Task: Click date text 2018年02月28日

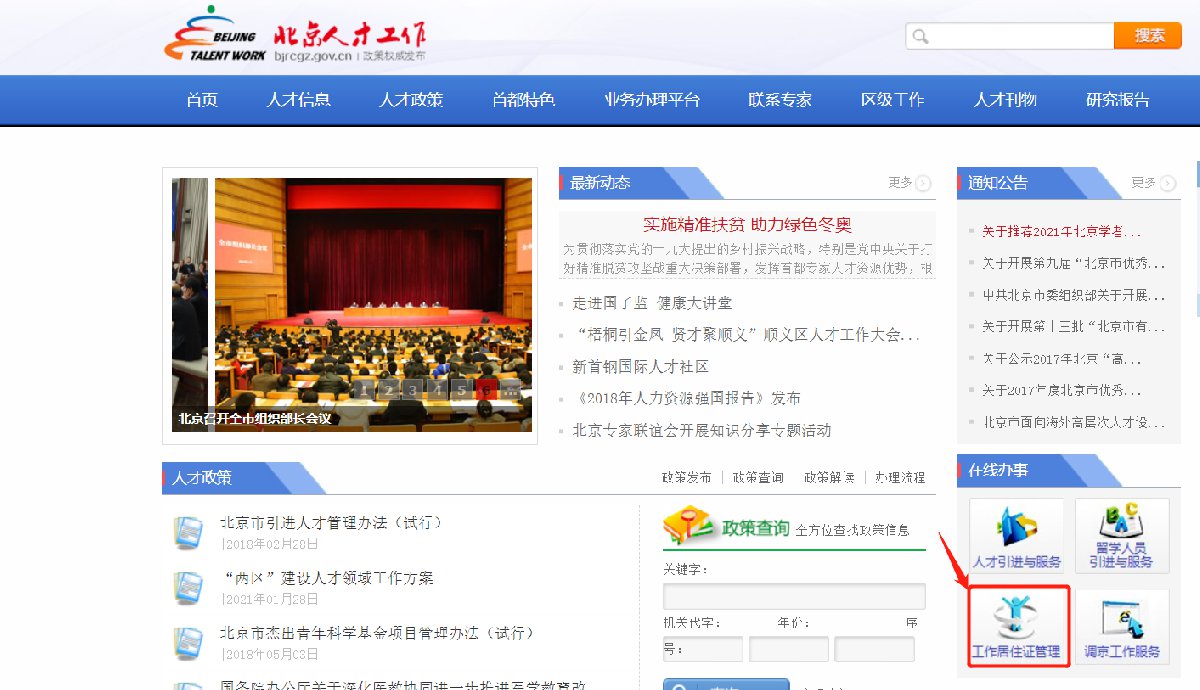Action: tap(269, 544)
